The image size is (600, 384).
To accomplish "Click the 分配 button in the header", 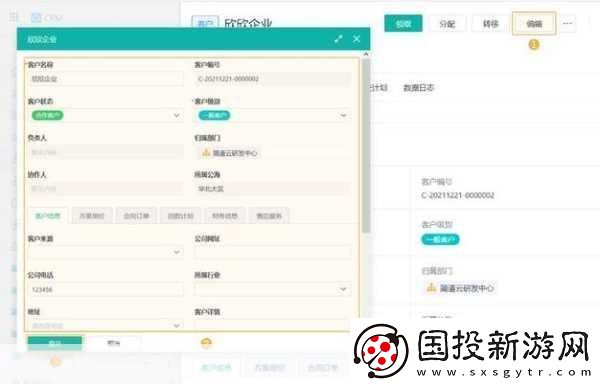I will pyautogui.click(x=447, y=24).
